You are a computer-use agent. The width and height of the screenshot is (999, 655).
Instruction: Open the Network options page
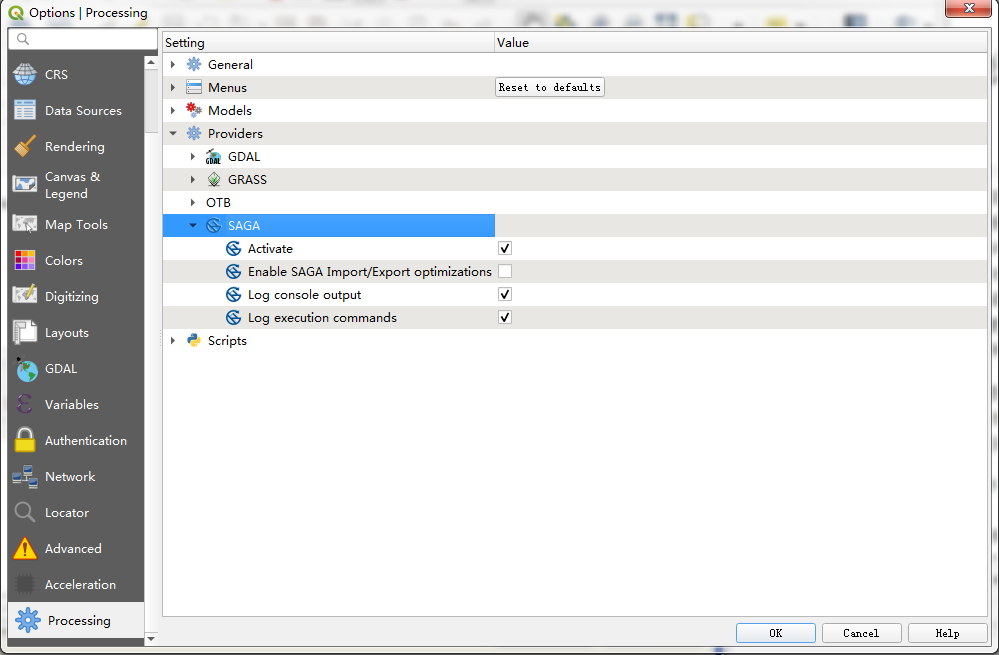(76, 477)
